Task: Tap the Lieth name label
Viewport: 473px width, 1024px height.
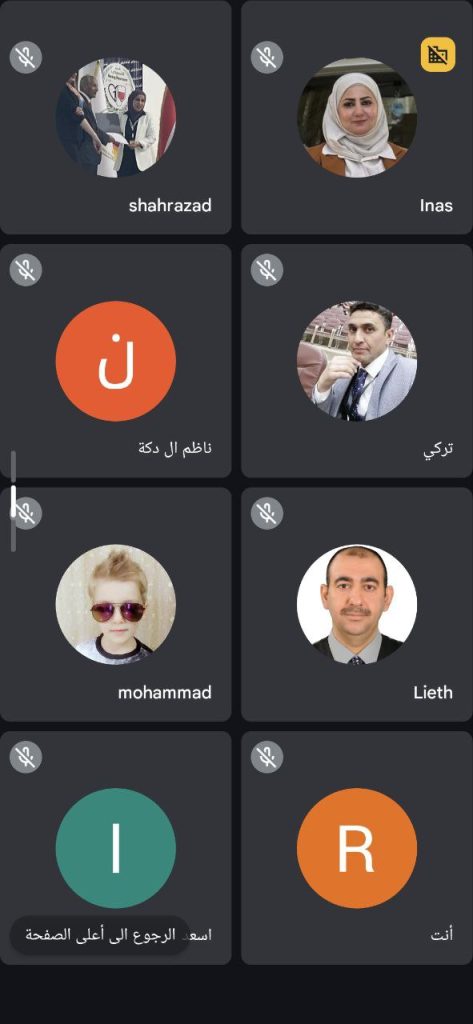Action: coord(433,692)
